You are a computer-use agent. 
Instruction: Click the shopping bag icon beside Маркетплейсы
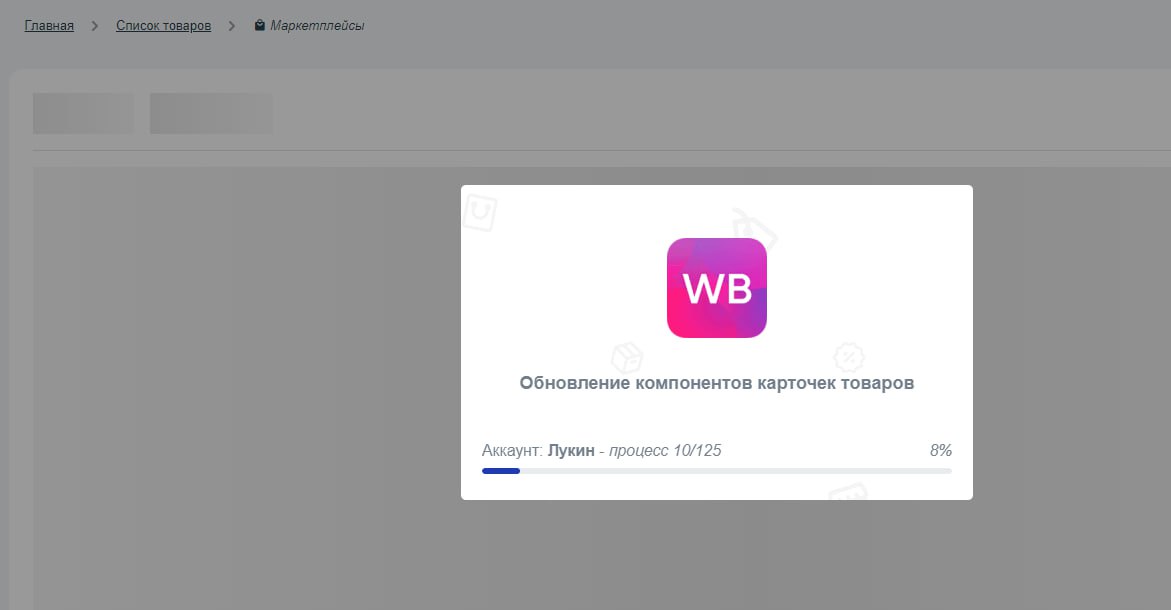pyautogui.click(x=260, y=25)
